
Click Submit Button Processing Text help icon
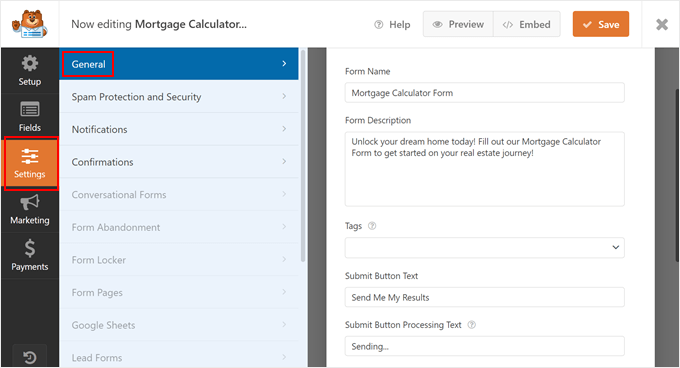click(471, 325)
